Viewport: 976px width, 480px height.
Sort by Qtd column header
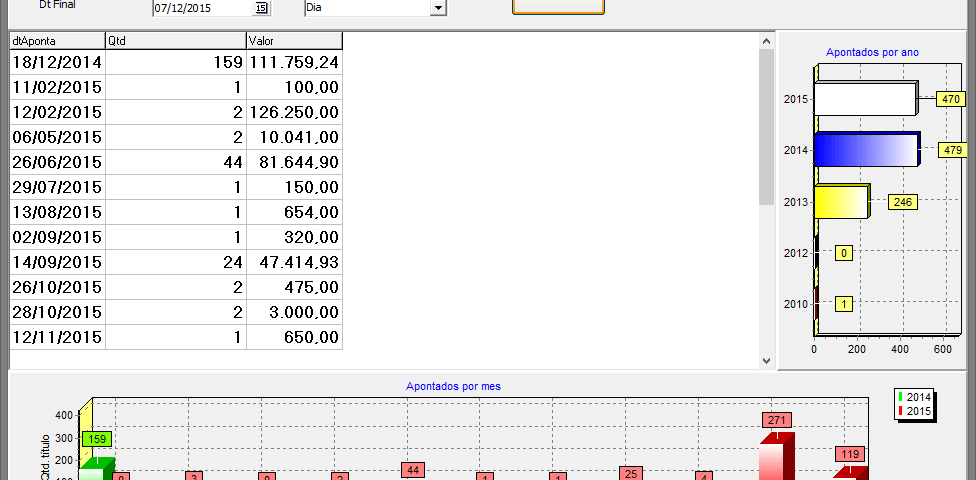tap(175, 40)
